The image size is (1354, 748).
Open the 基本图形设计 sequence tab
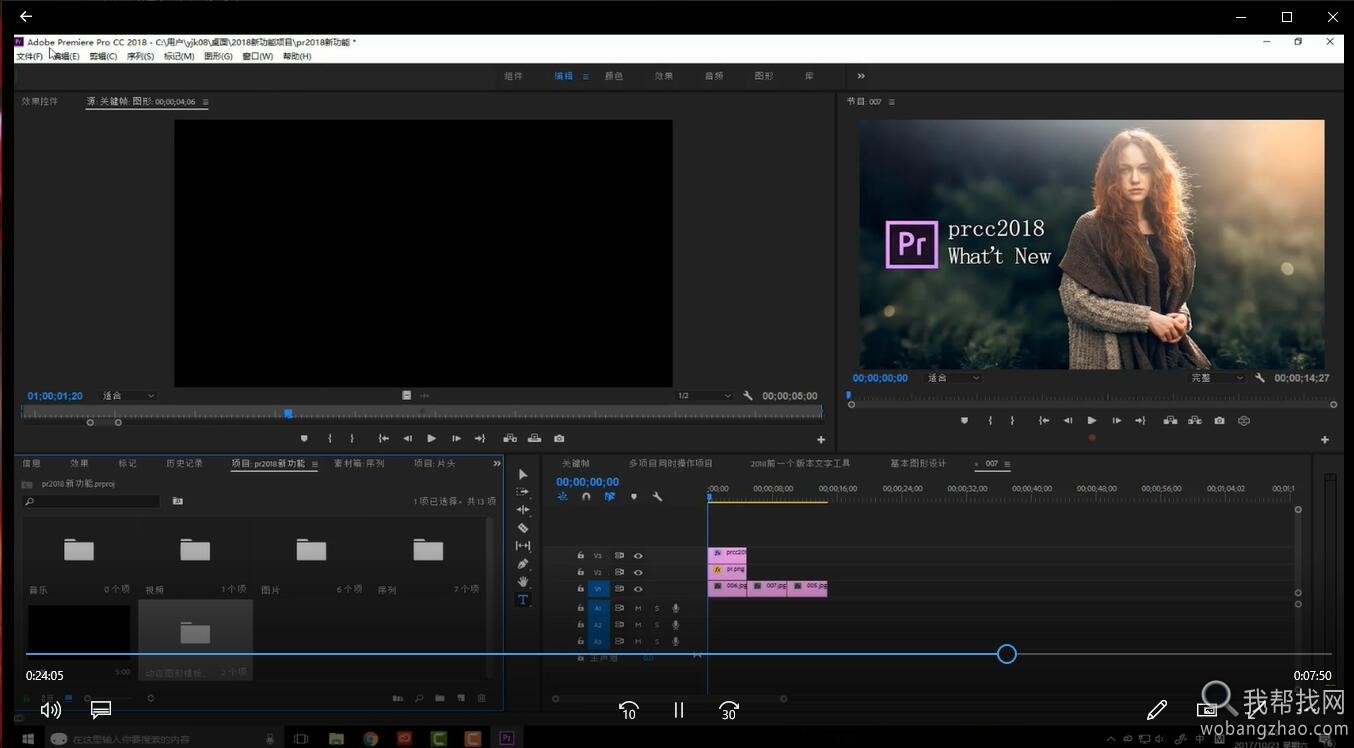pyautogui.click(x=918, y=464)
